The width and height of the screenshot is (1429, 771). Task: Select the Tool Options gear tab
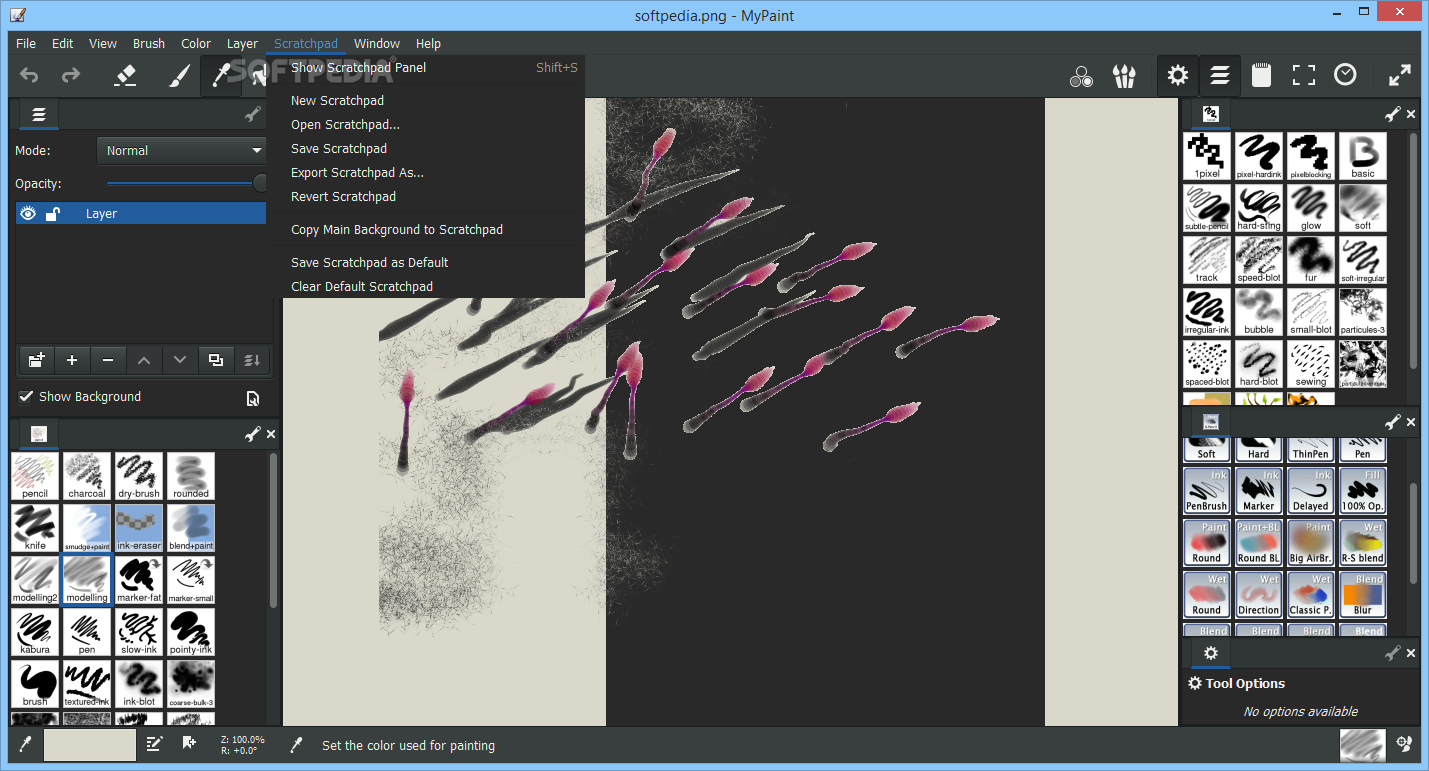pyautogui.click(x=1211, y=654)
